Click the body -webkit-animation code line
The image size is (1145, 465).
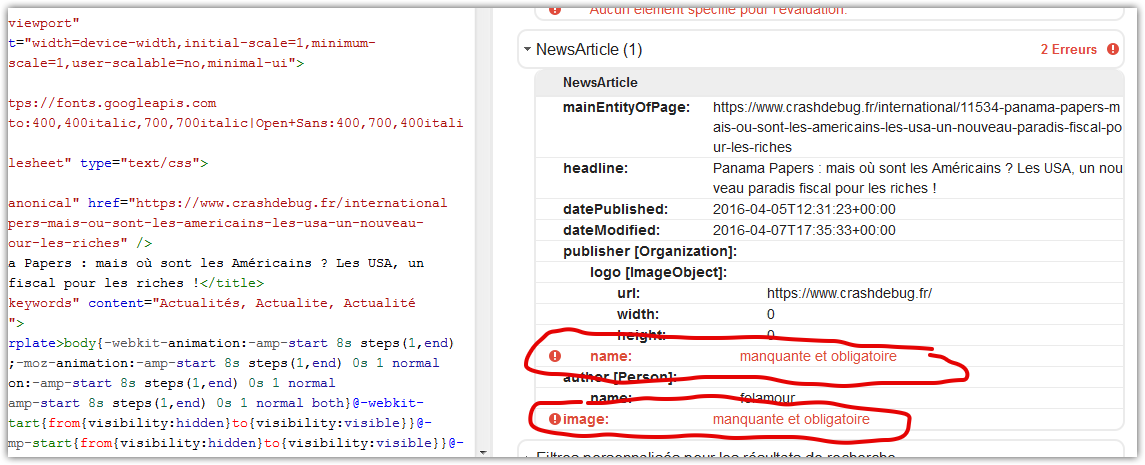[x=231, y=342]
